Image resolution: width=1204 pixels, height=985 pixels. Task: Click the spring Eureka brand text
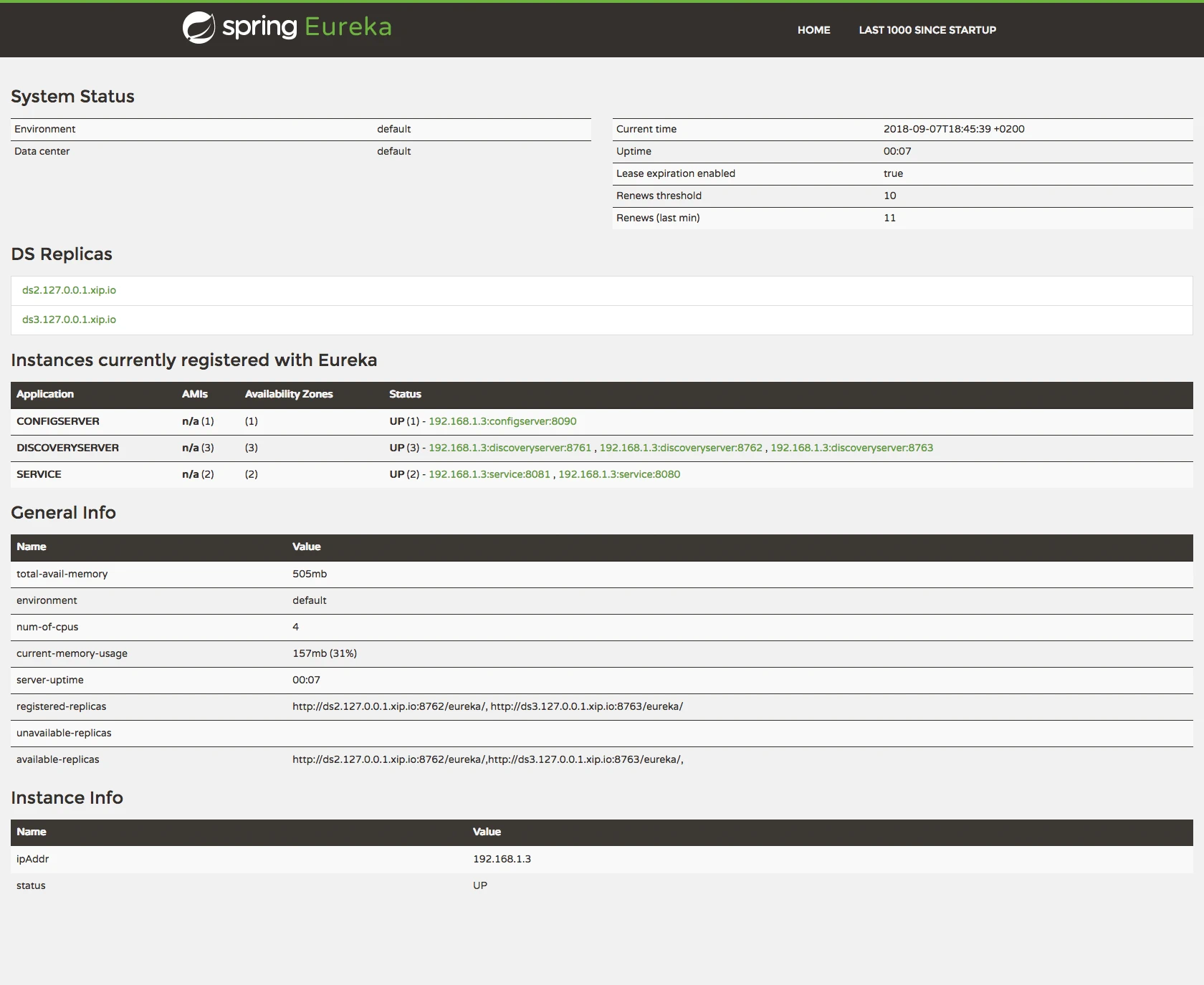307,27
